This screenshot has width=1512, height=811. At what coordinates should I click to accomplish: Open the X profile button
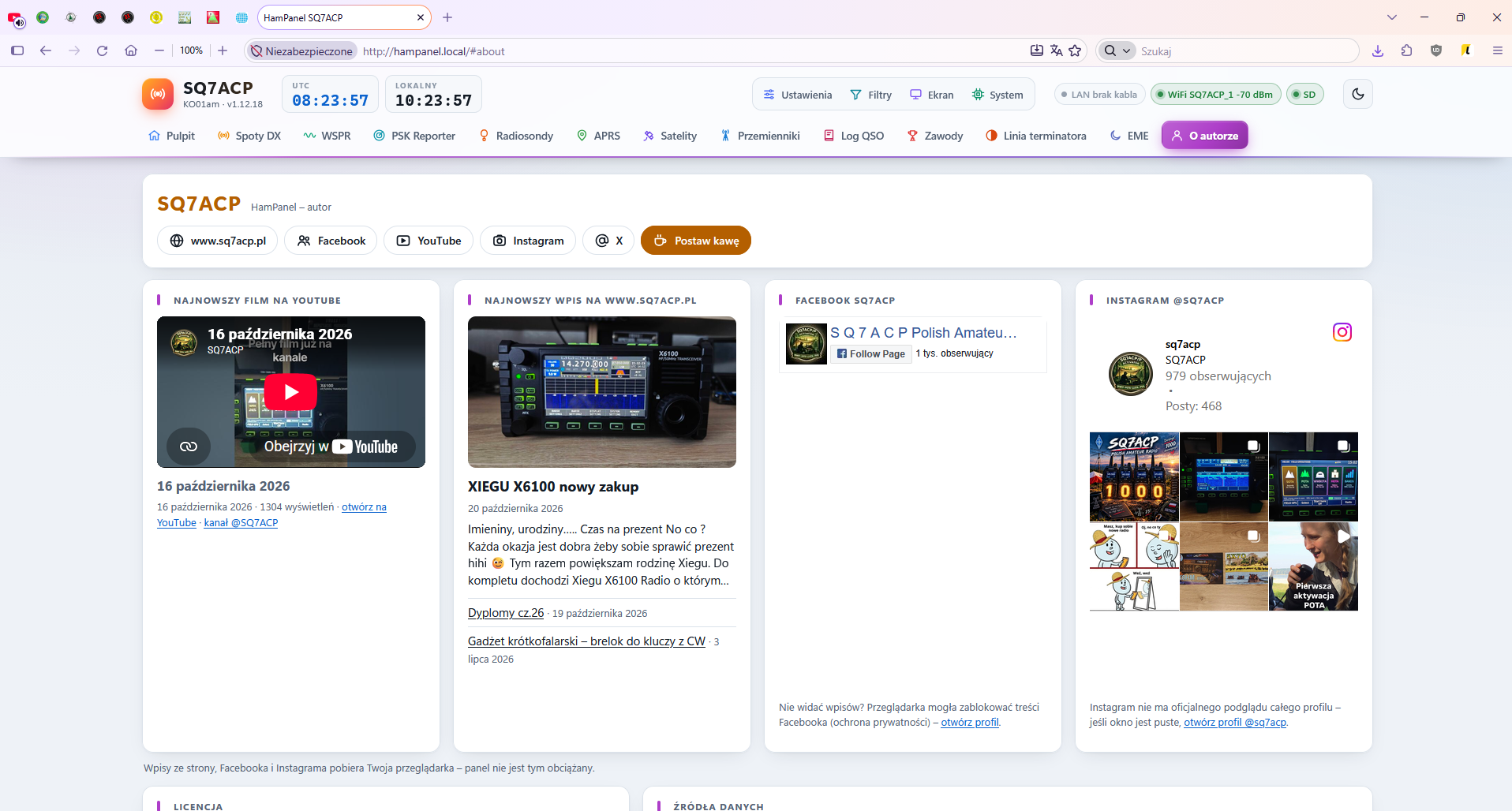(608, 241)
